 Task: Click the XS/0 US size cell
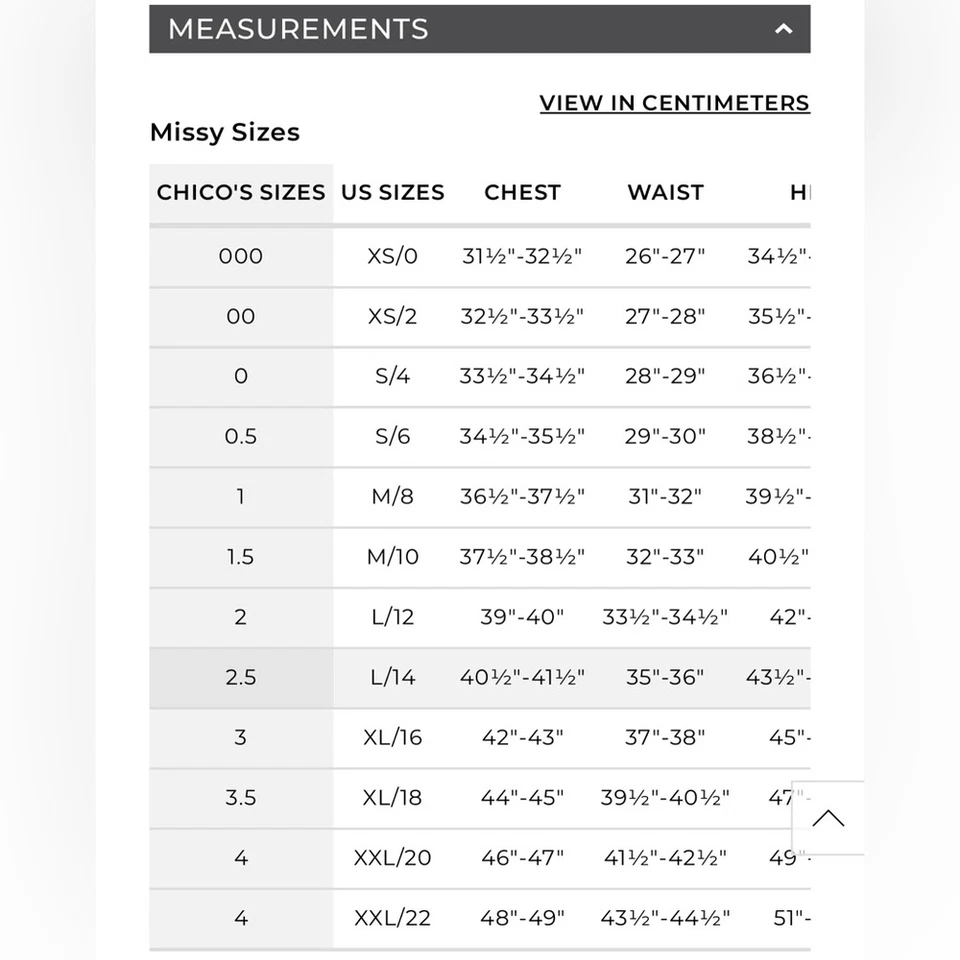pyautogui.click(x=392, y=256)
